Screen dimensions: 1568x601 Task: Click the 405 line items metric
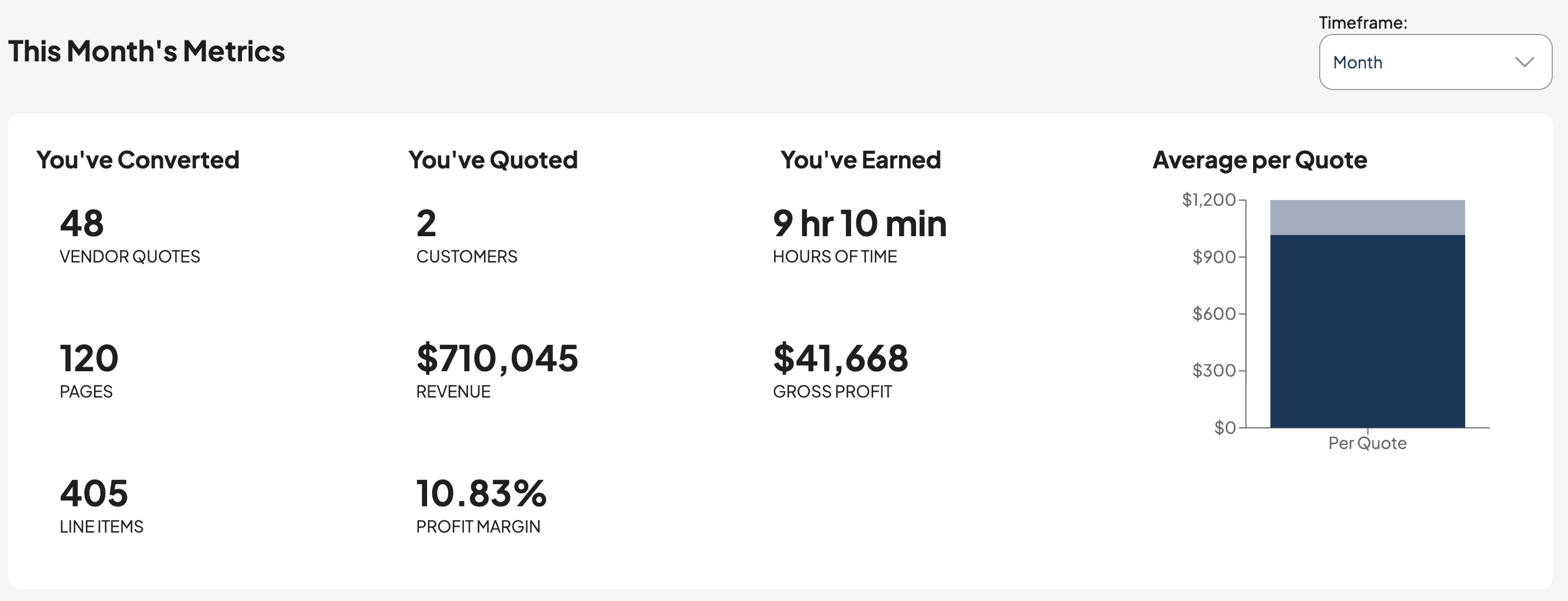pyautogui.click(x=94, y=495)
